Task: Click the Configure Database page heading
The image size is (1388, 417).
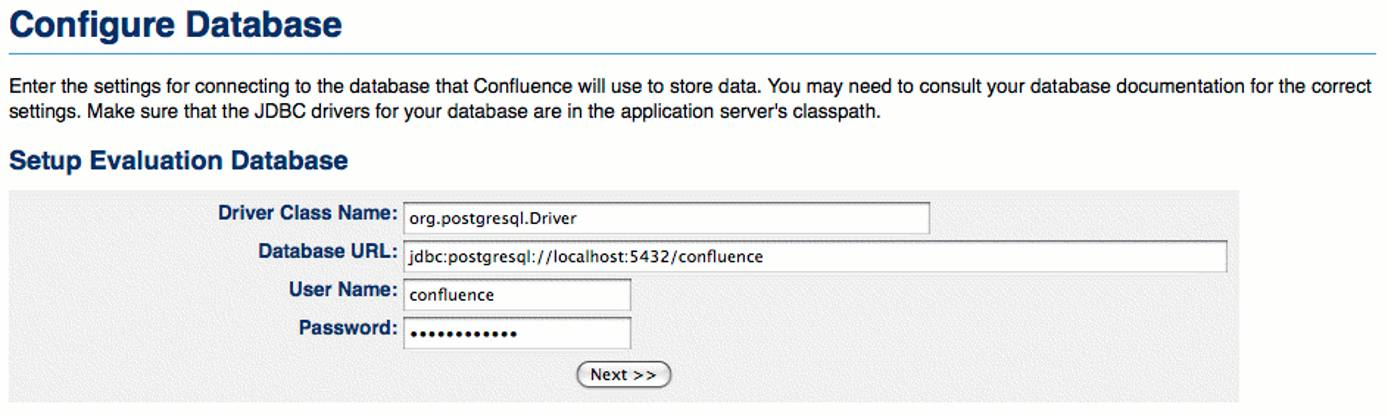Action: coord(176,25)
